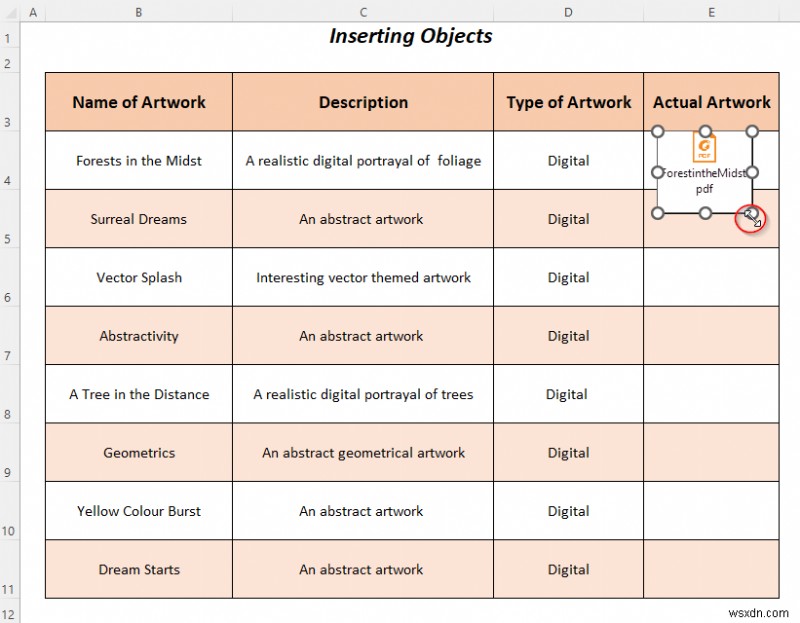Image resolution: width=800 pixels, height=623 pixels.
Task: Select row 5 header
Action: (x=9, y=219)
